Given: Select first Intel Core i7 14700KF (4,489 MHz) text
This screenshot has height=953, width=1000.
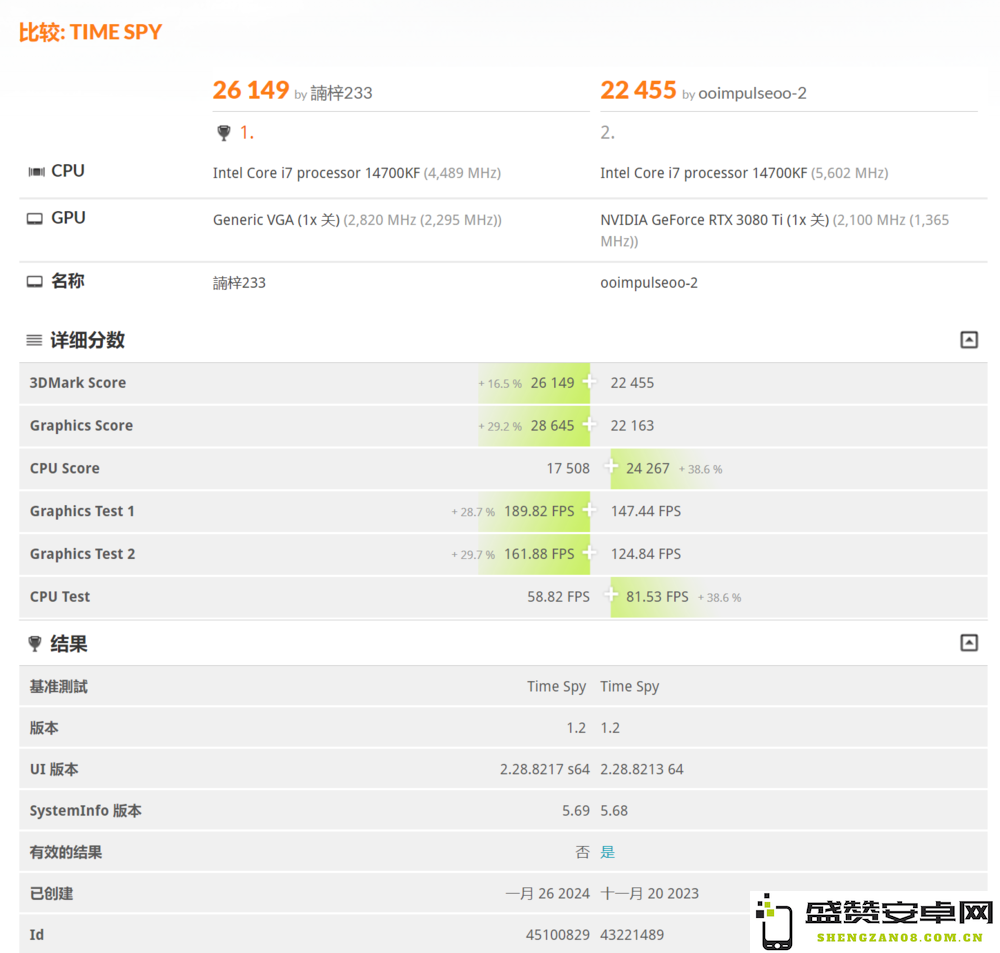Looking at the screenshot, I should click(357, 173).
